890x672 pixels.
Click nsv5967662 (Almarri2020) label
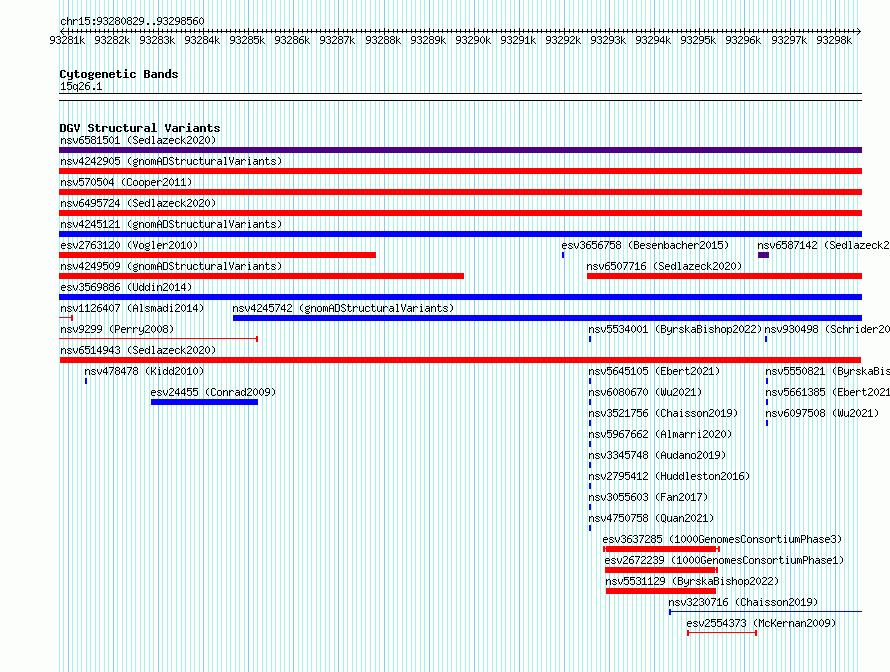pos(660,434)
